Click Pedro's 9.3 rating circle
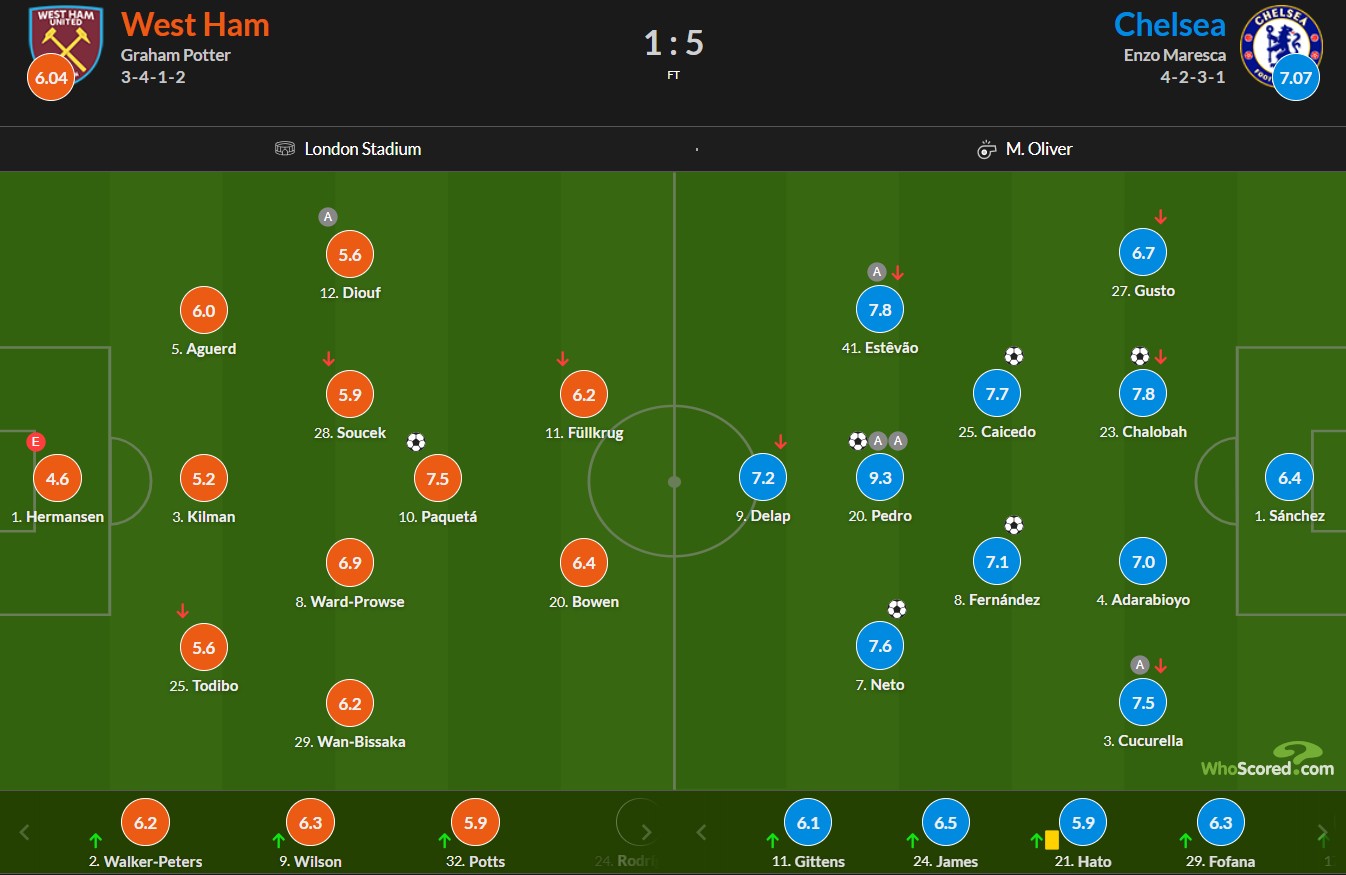This screenshot has height=875, width=1346. [880, 478]
